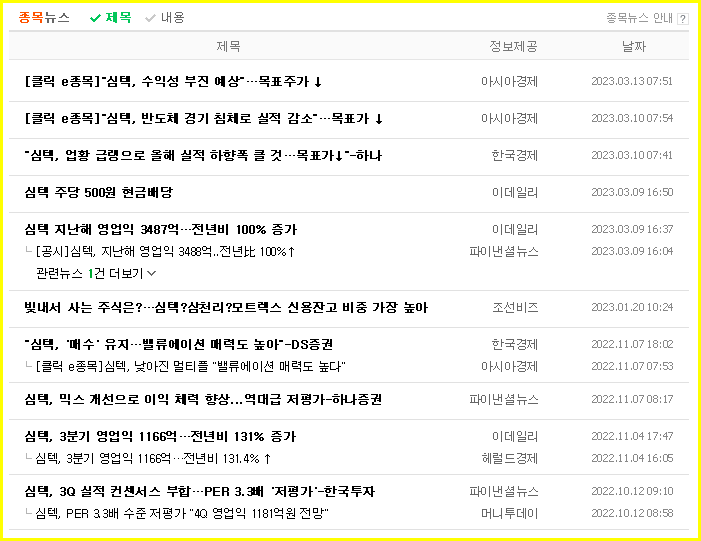Open the 종목뉴스 안내 help link

click(639, 18)
